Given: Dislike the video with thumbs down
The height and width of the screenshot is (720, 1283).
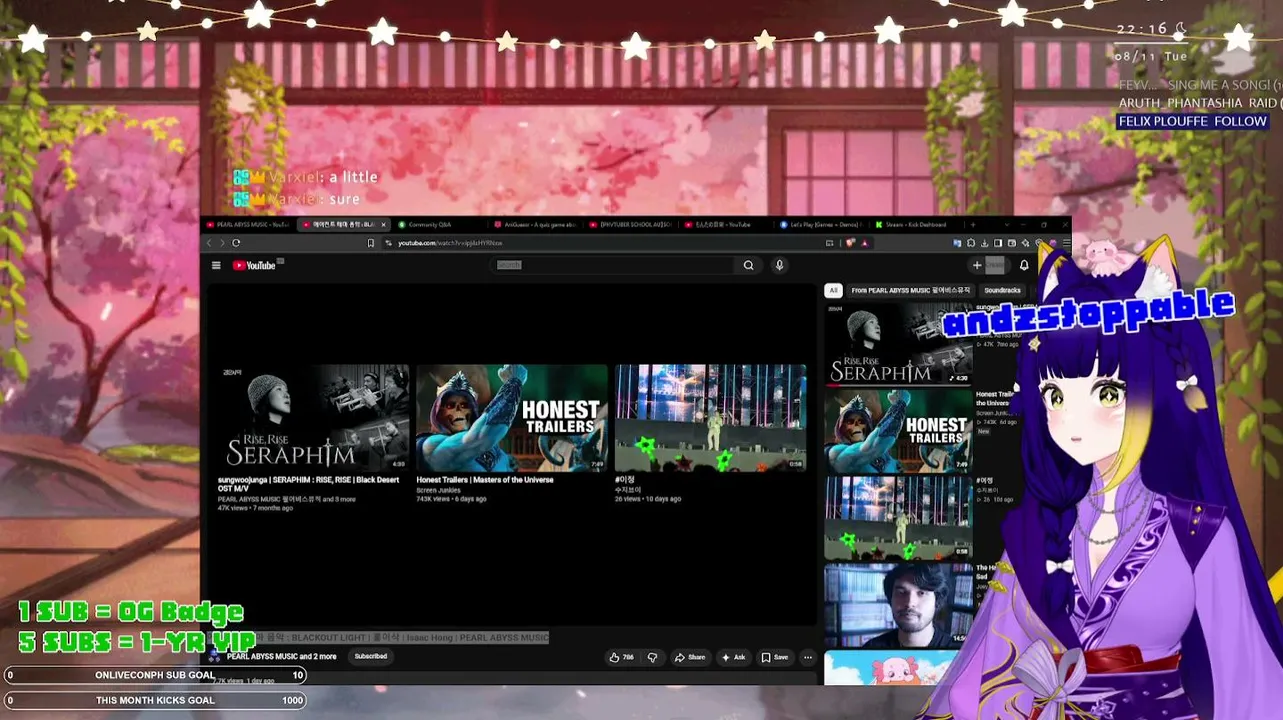Looking at the screenshot, I should tap(652, 657).
